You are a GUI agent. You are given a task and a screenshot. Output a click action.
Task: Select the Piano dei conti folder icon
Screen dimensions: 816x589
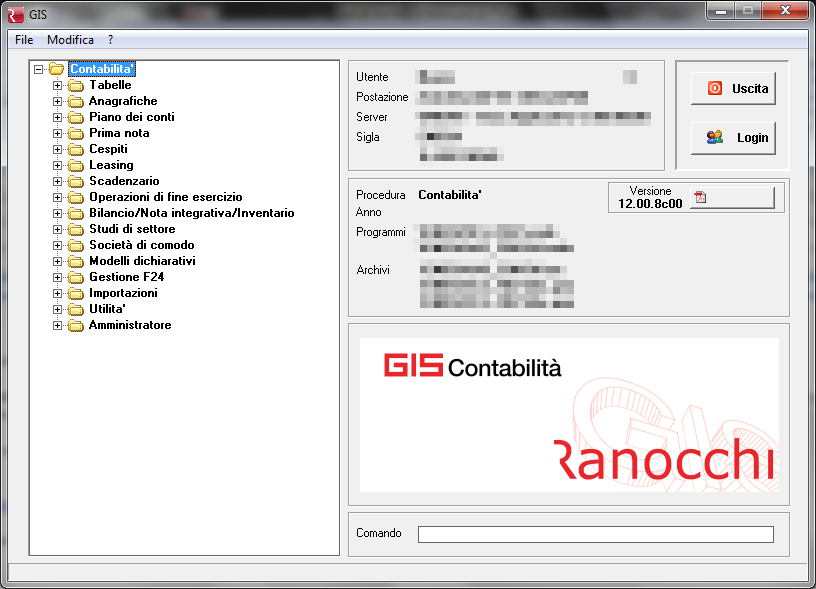[76, 118]
